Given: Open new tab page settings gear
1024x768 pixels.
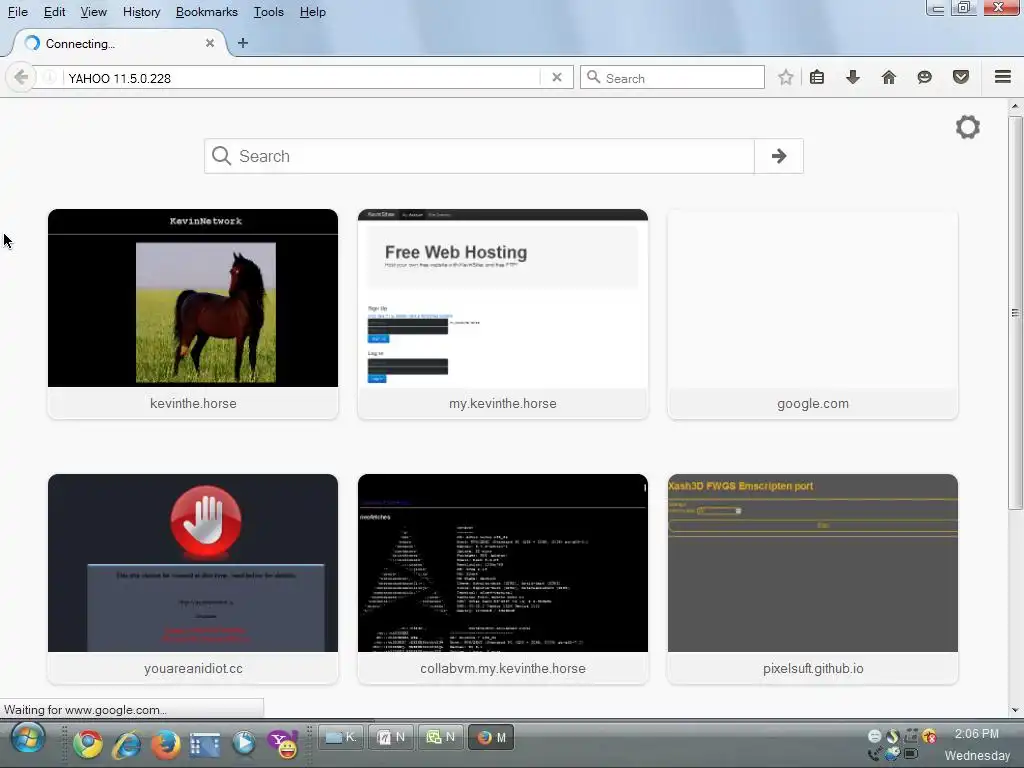Looking at the screenshot, I should coord(967,127).
